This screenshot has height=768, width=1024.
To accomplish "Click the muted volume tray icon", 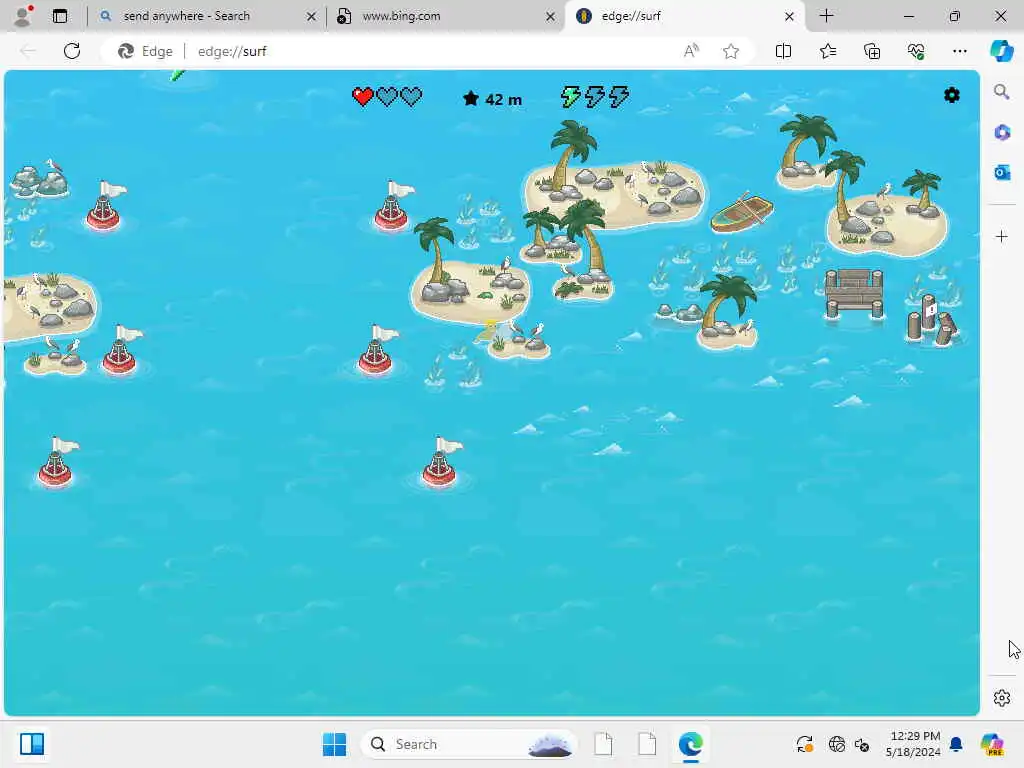I will (862, 744).
